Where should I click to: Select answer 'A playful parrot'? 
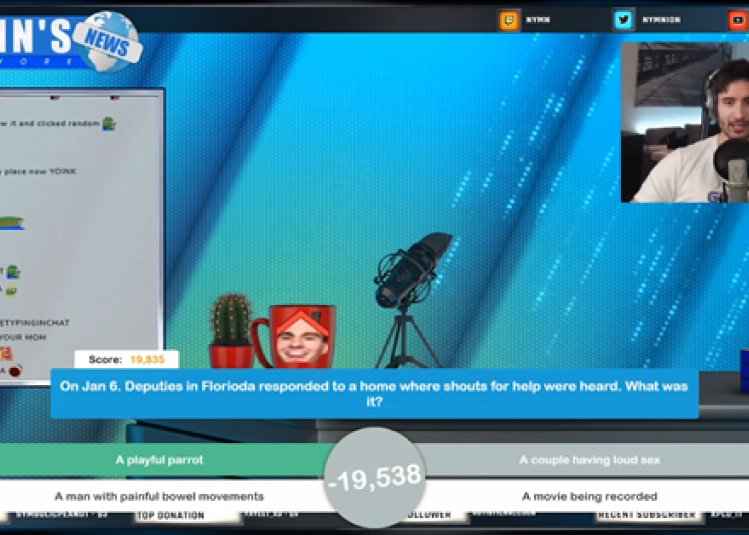pyautogui.click(x=160, y=460)
